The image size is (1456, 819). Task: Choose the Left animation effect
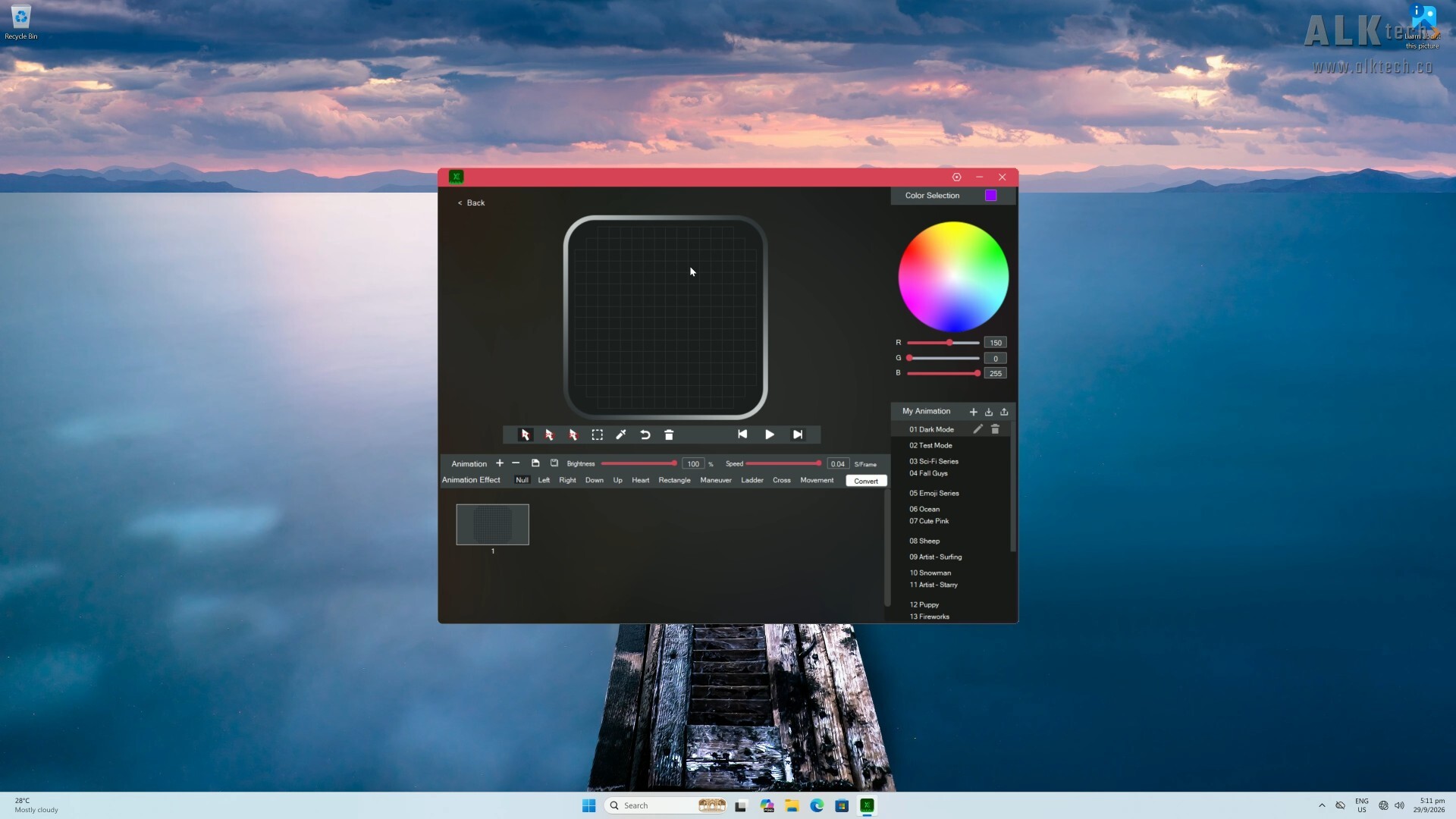[x=544, y=480]
